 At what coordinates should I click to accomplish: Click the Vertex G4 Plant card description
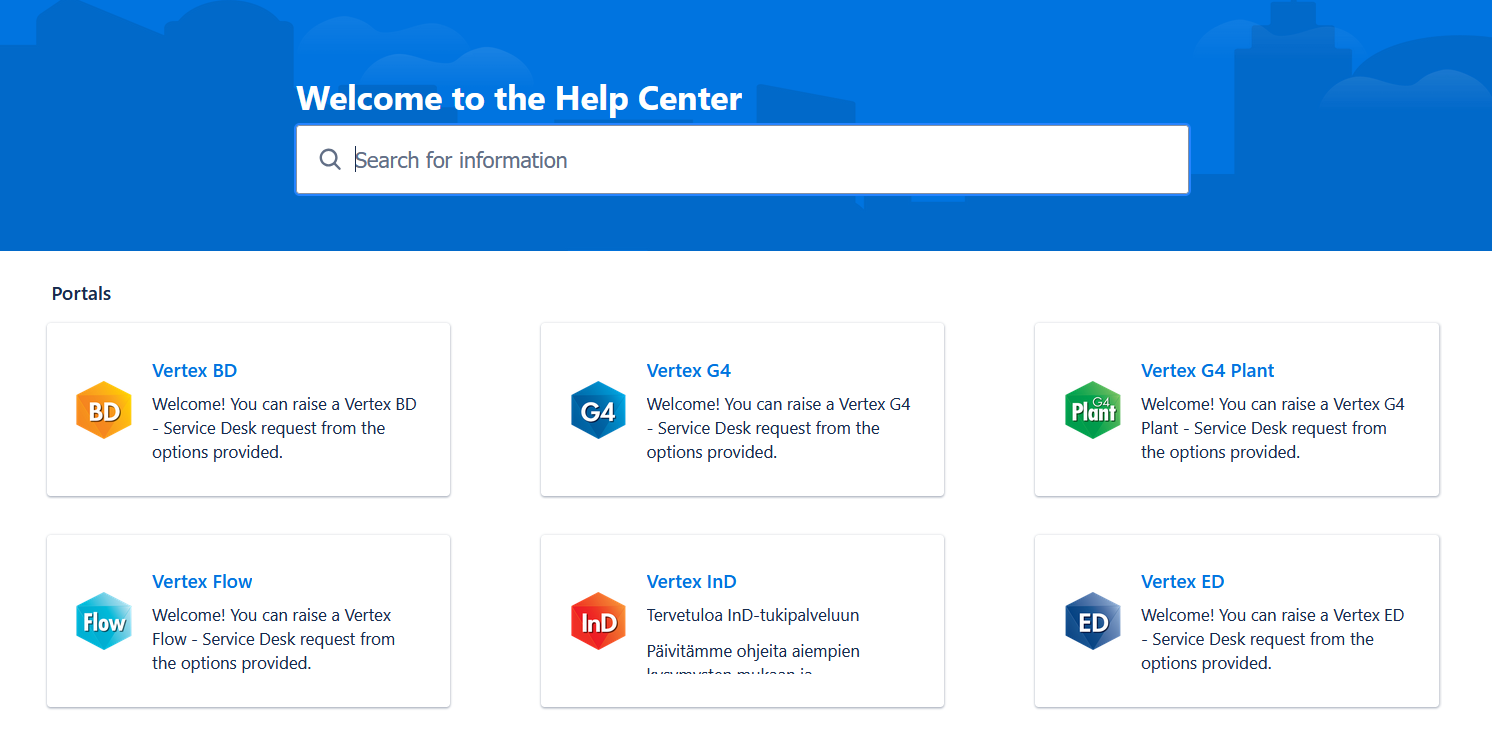coord(1272,428)
